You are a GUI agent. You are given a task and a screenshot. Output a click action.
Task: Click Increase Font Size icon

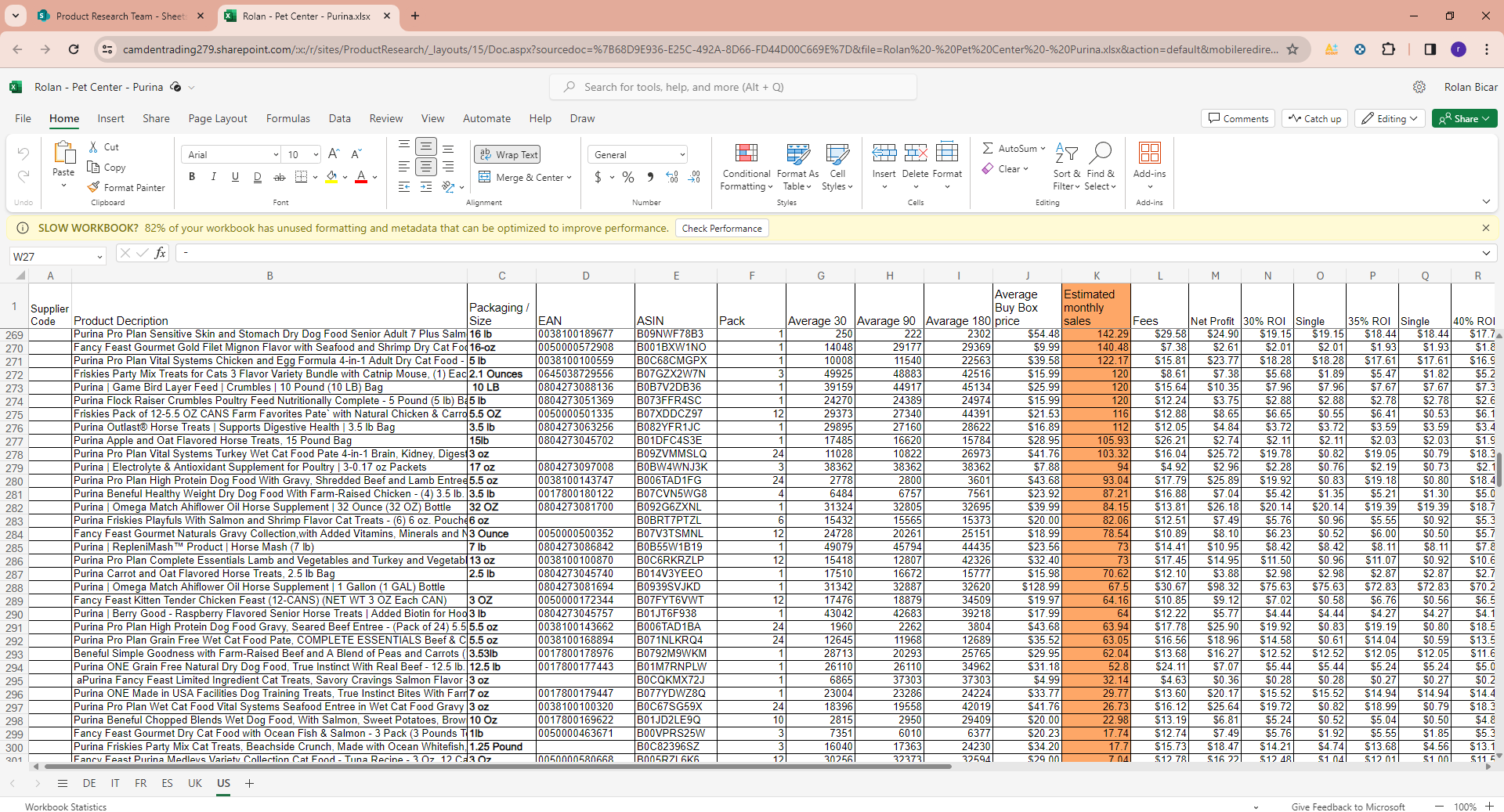334,154
